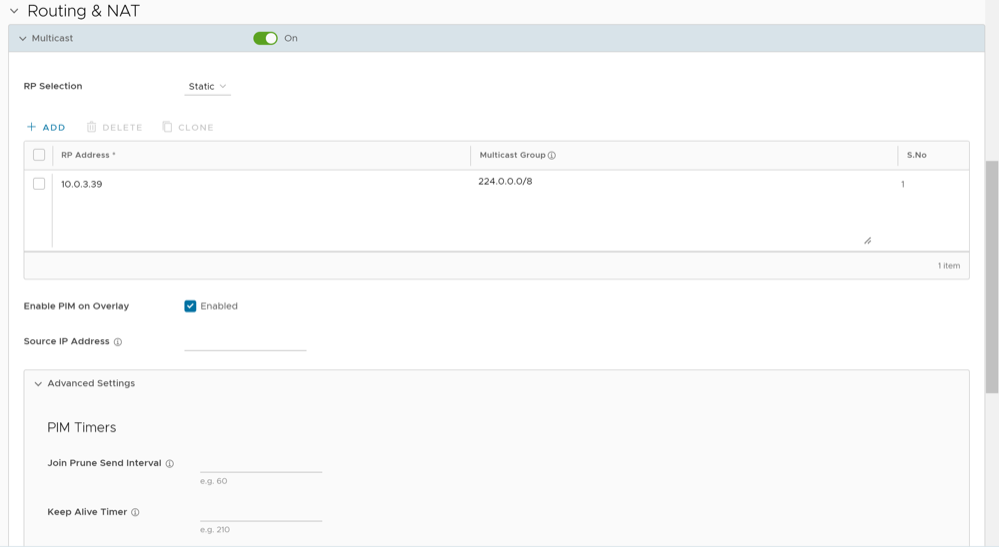This screenshot has width=999, height=547.
Task: Check the select-all checkbox in table header
Action: tap(39, 155)
